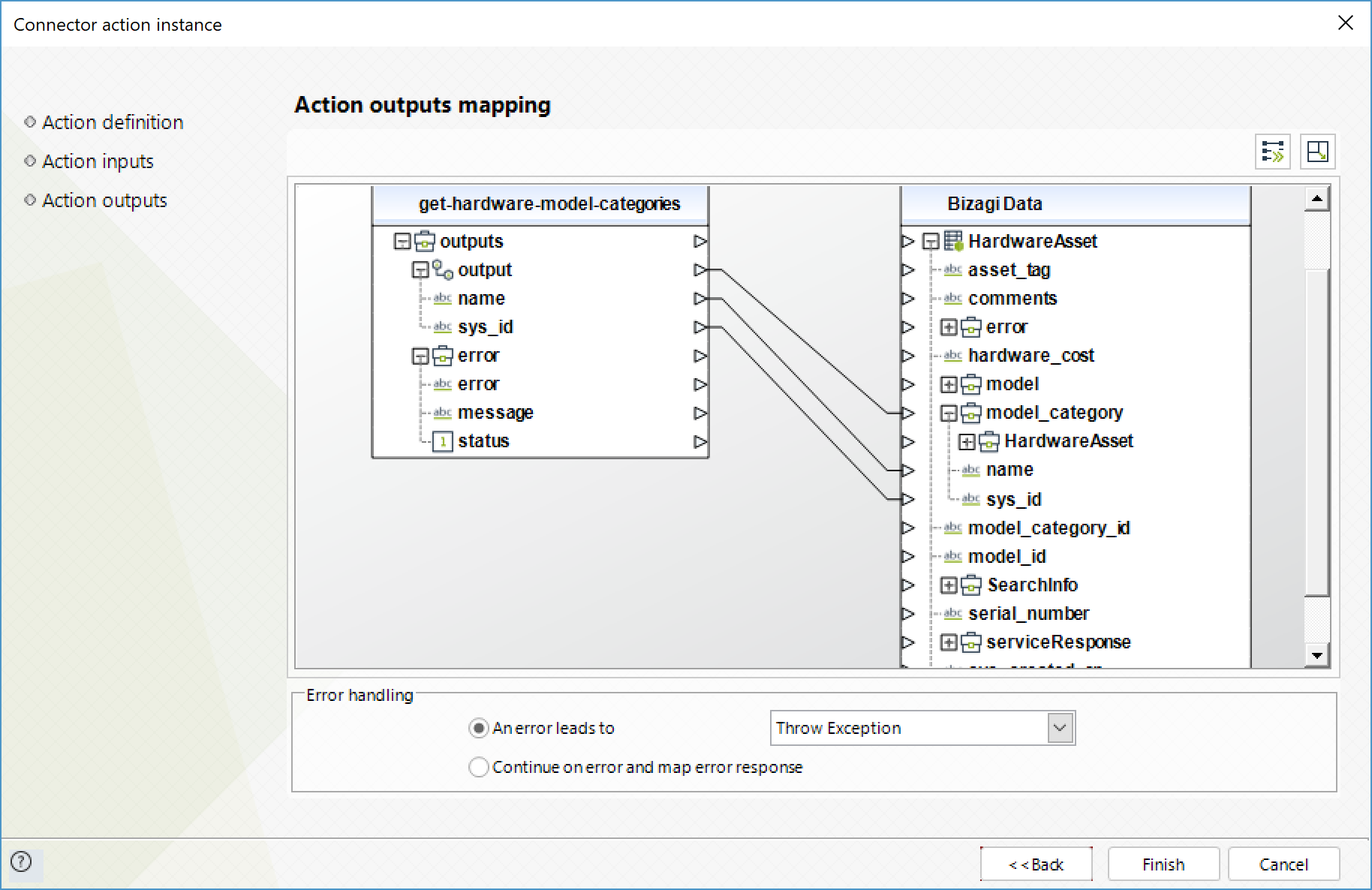
Task: Click the input arrow next to model_id
Action: (908, 556)
